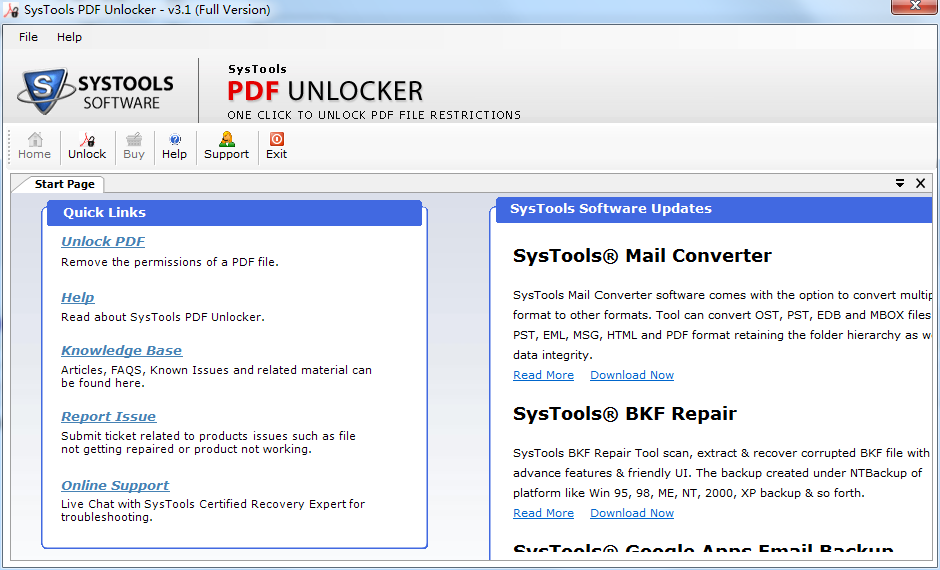Click the SysTools Software logo
The image size is (940, 570).
coord(97,92)
